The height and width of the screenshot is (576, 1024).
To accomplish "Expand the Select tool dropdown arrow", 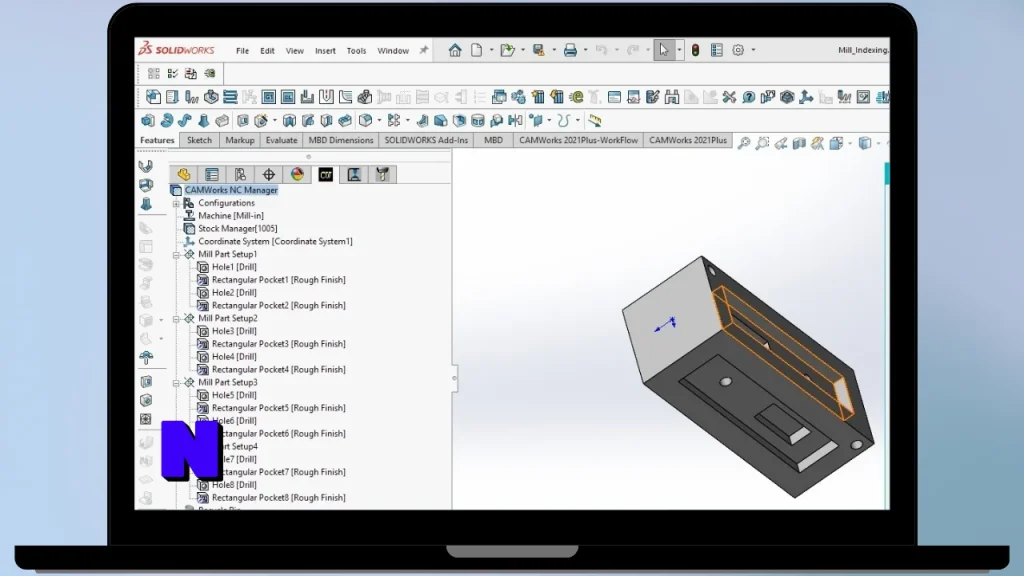I will coord(679,50).
